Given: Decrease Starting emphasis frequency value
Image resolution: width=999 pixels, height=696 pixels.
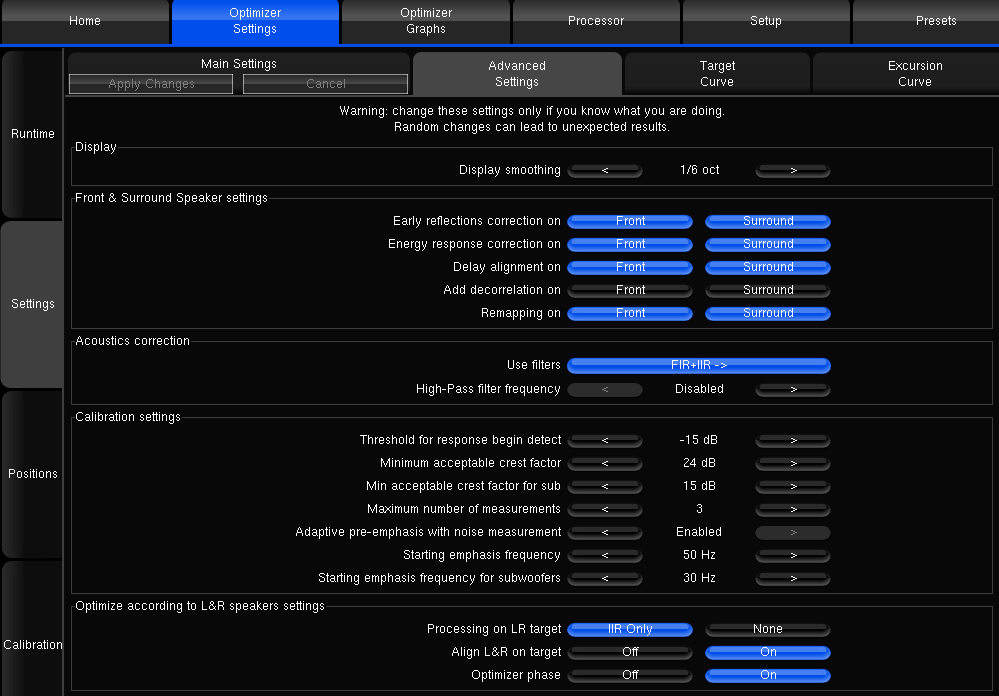Looking at the screenshot, I should pos(605,556).
